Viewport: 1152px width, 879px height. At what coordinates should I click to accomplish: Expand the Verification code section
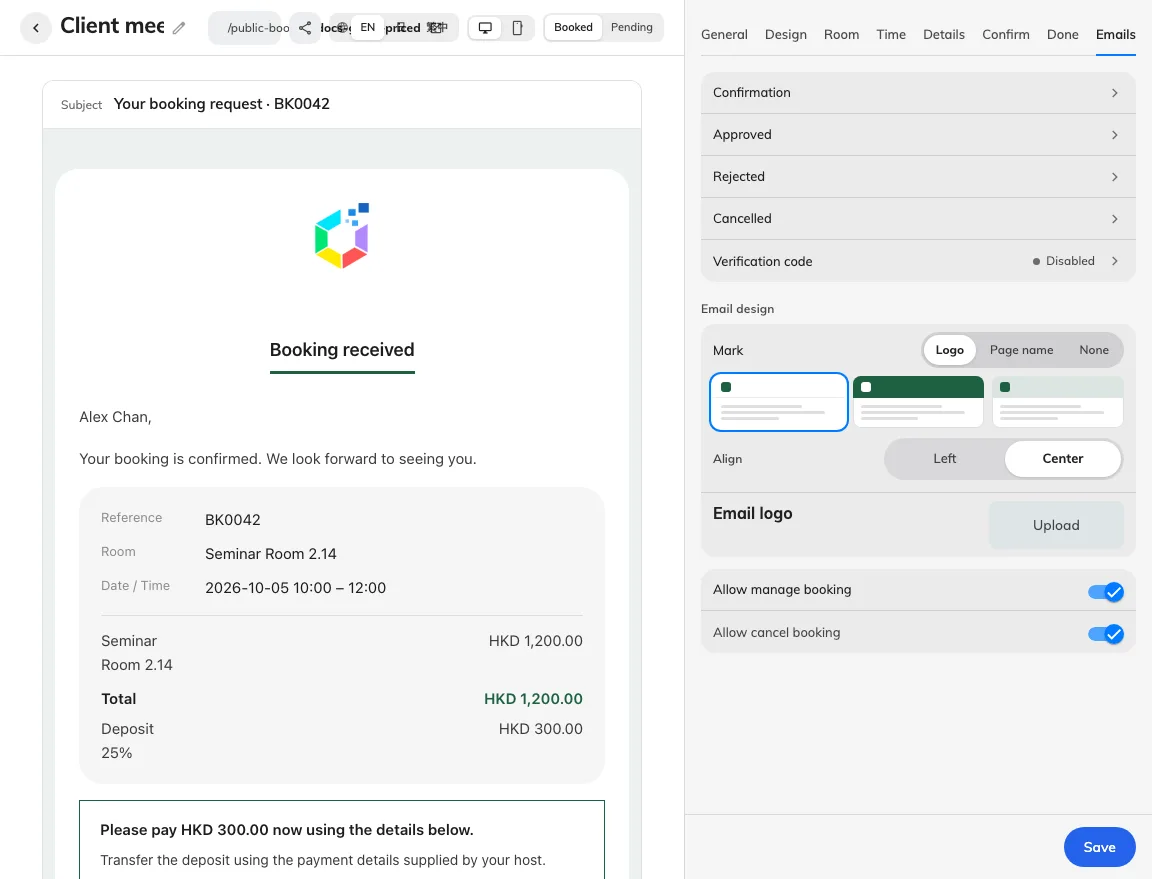pos(918,261)
